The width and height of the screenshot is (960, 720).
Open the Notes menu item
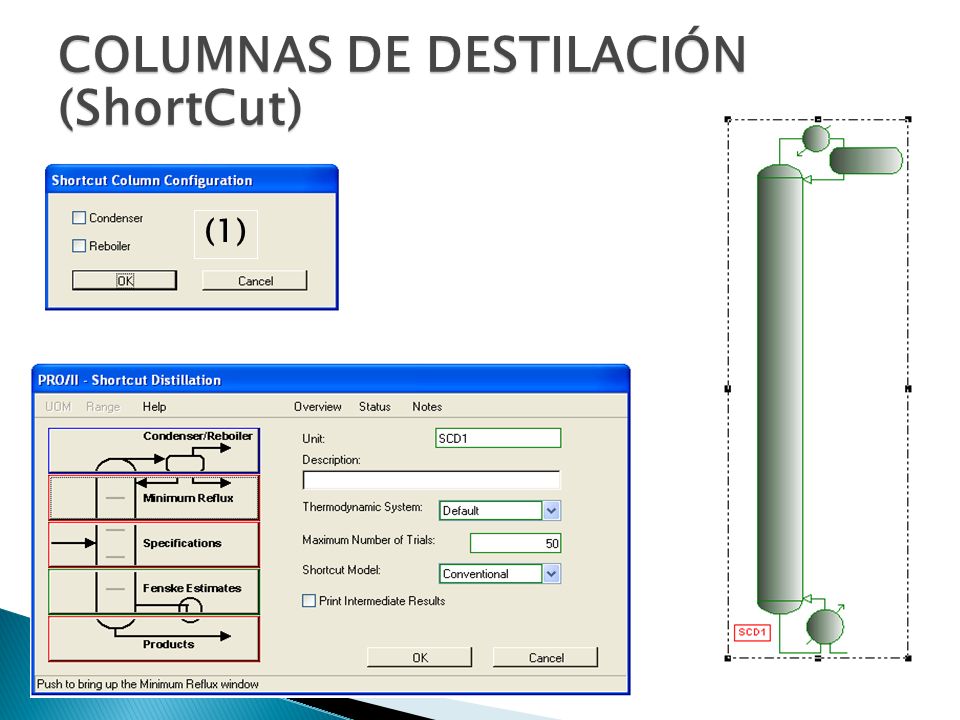pyautogui.click(x=427, y=407)
